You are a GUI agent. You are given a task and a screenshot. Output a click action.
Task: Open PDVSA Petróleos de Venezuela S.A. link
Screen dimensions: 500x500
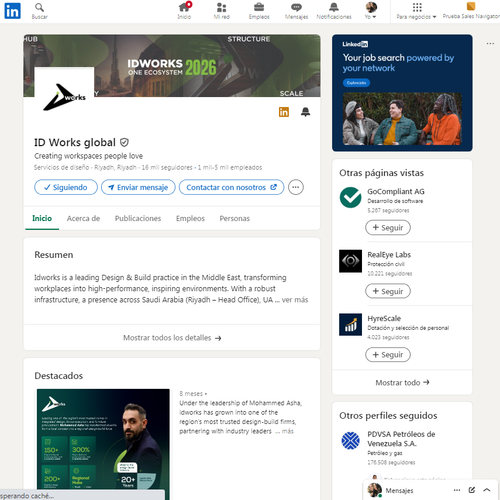pyautogui.click(x=401, y=439)
